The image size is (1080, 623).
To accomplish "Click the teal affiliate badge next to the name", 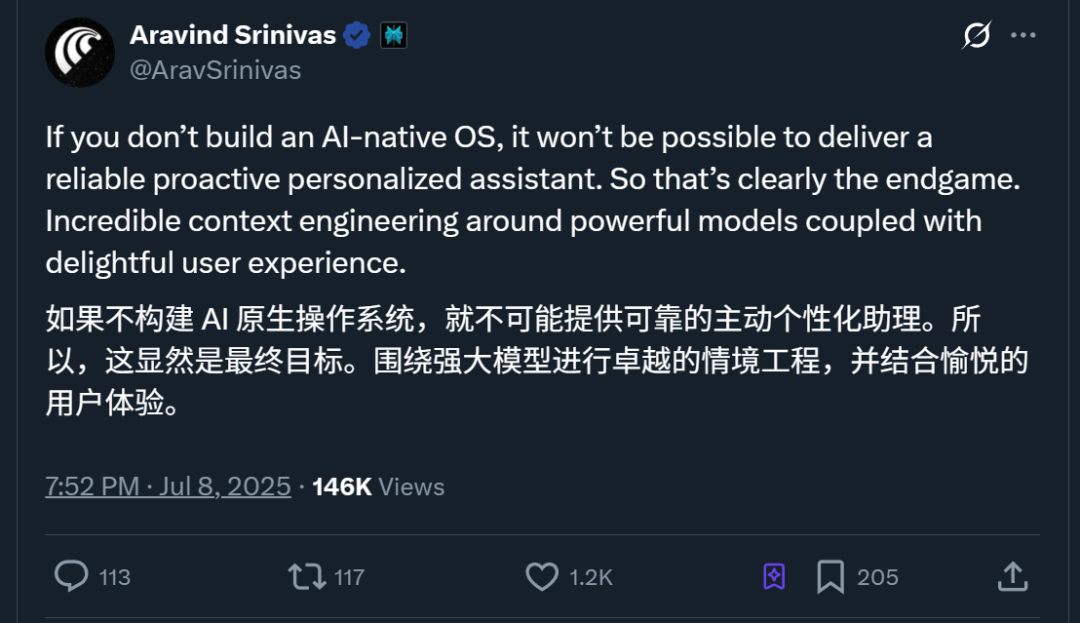I will tap(394, 35).
